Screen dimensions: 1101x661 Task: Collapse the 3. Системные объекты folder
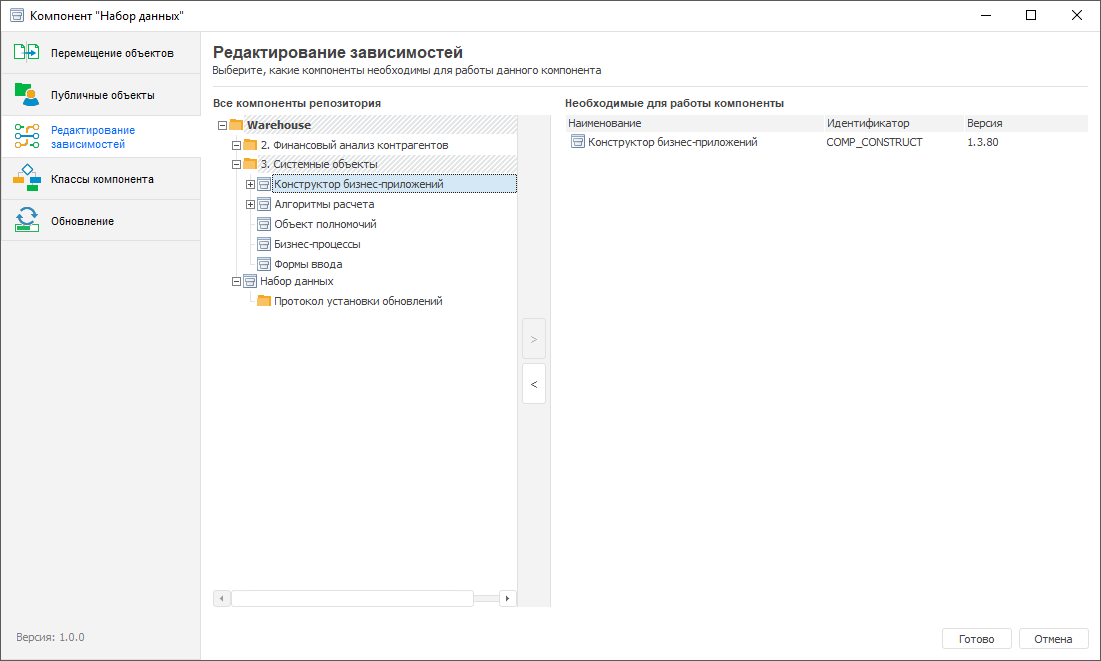237,164
